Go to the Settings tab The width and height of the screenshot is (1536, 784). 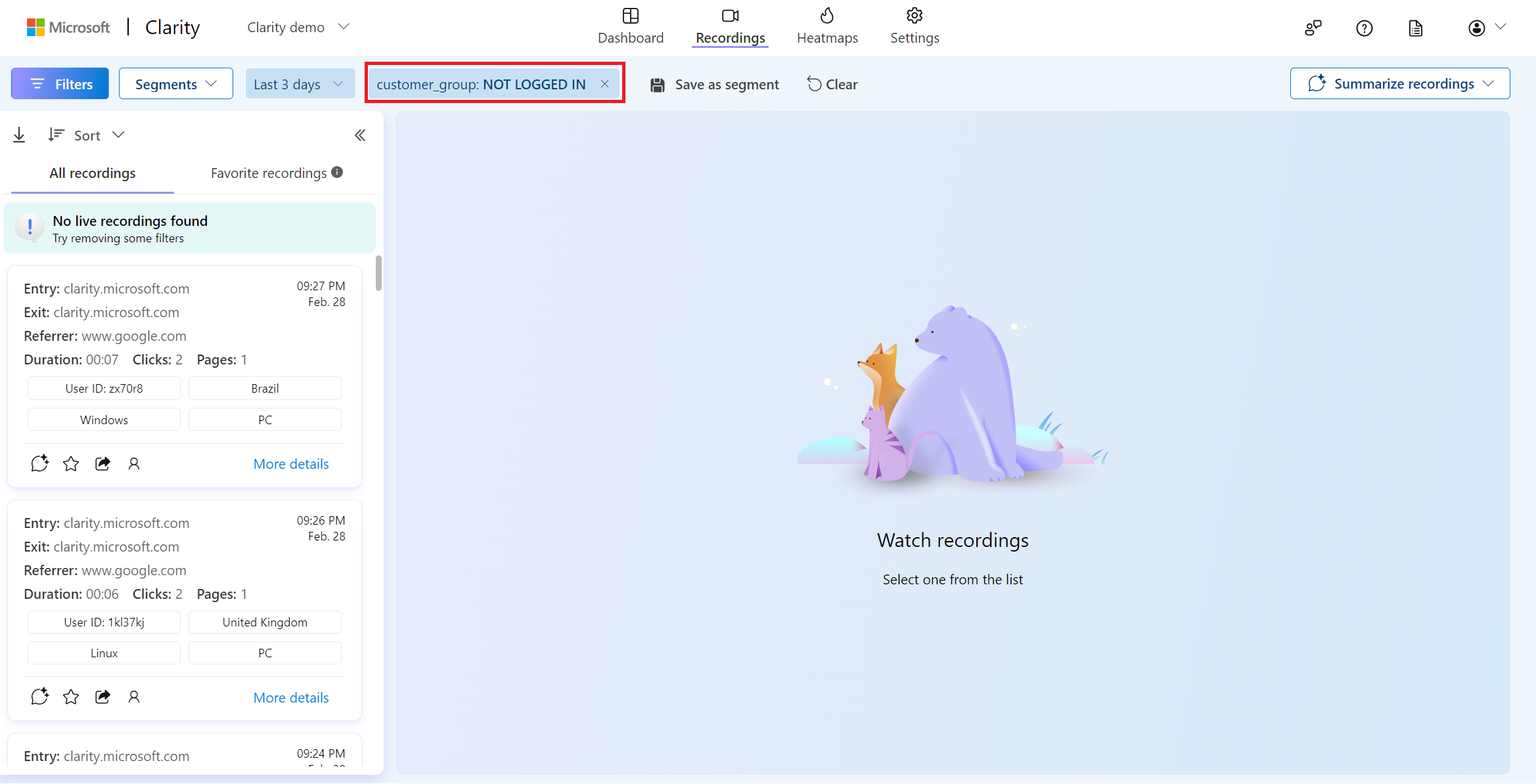[915, 26]
